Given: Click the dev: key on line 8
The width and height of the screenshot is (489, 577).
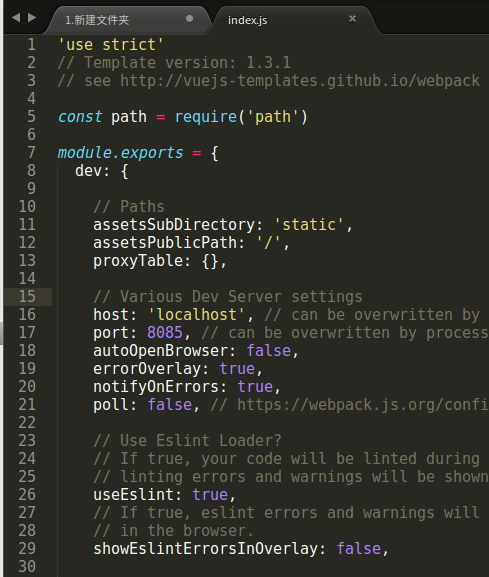Looking at the screenshot, I should tap(92, 171).
